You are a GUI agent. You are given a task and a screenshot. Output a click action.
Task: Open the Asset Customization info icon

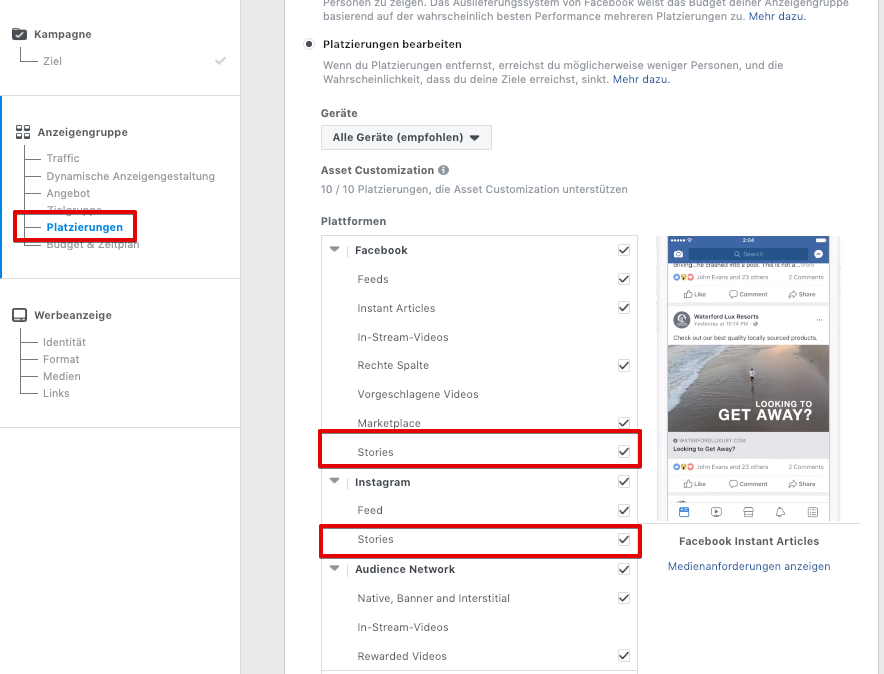coord(444,170)
